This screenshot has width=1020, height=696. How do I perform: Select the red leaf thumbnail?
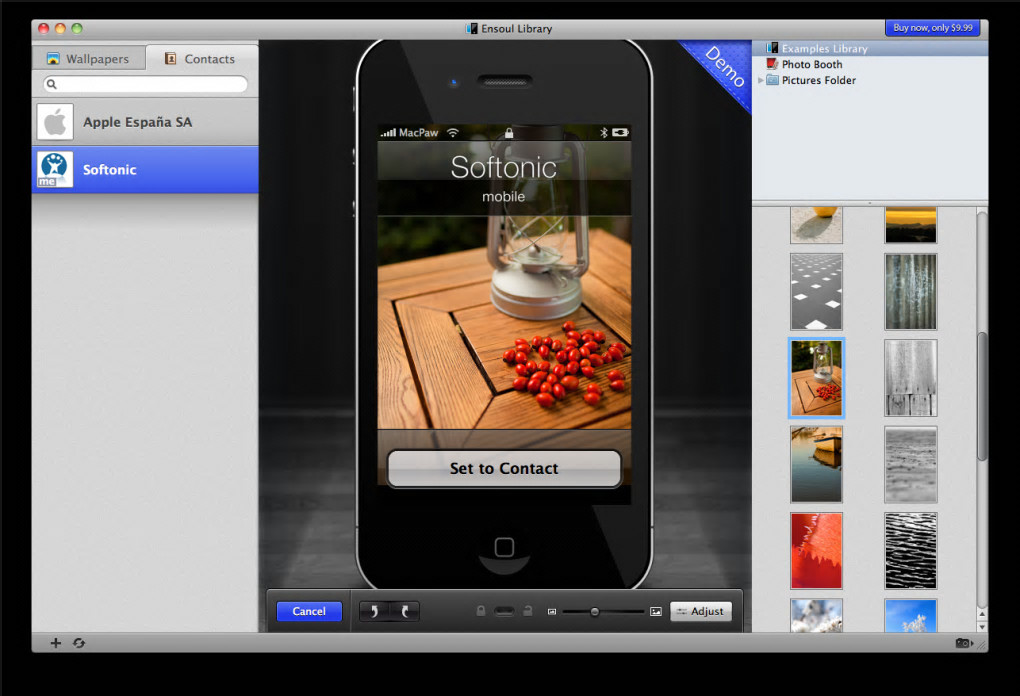816,550
